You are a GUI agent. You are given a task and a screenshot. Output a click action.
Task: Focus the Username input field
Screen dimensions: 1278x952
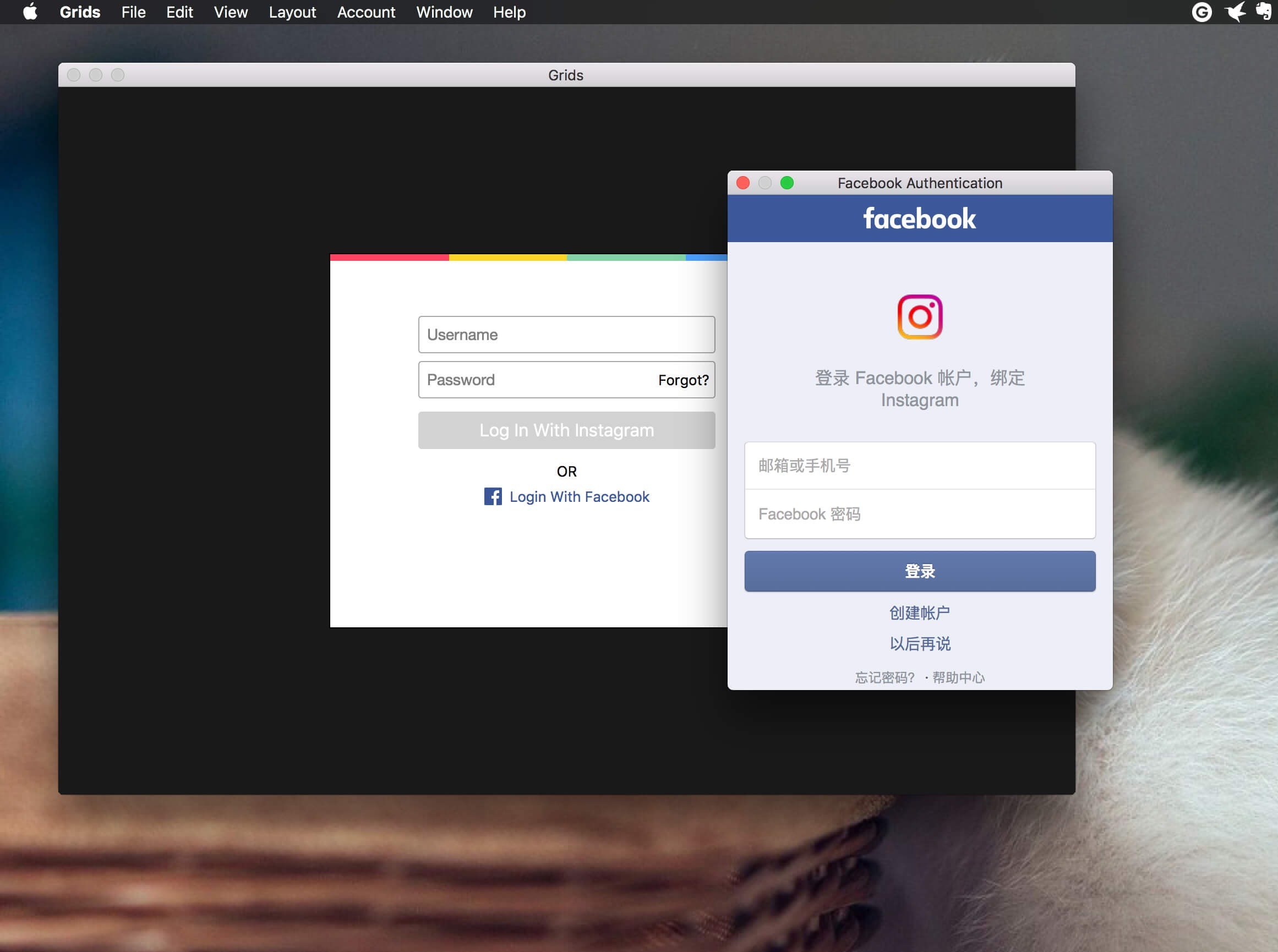566,335
